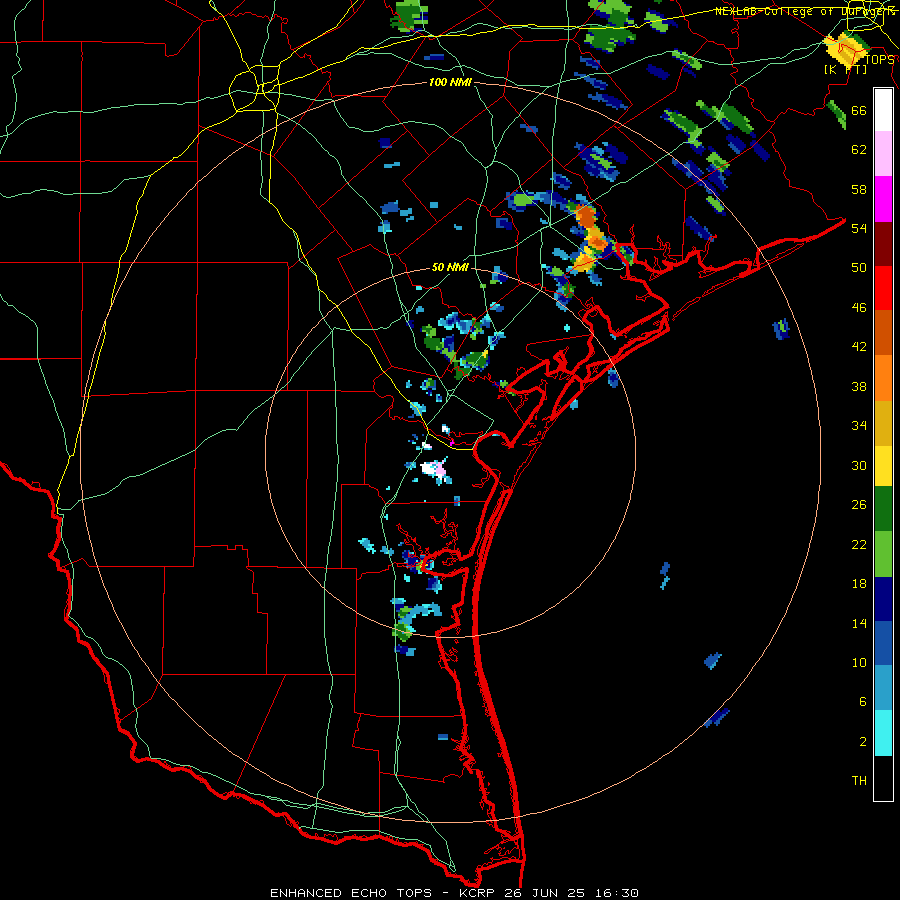Select the bright red legend swatch
Screen dimensions: 900x900
(x=883, y=288)
